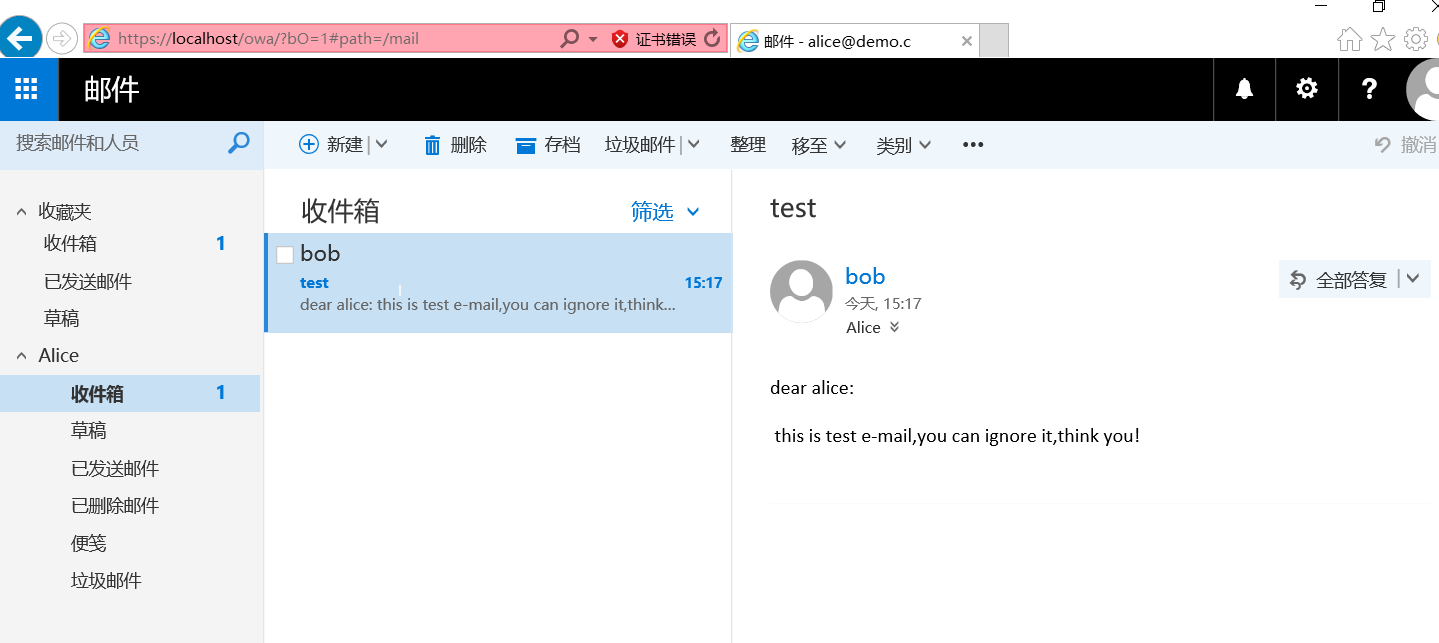Click the 删除 trash icon to delete mail
The height and width of the screenshot is (643, 1439).
[430, 144]
